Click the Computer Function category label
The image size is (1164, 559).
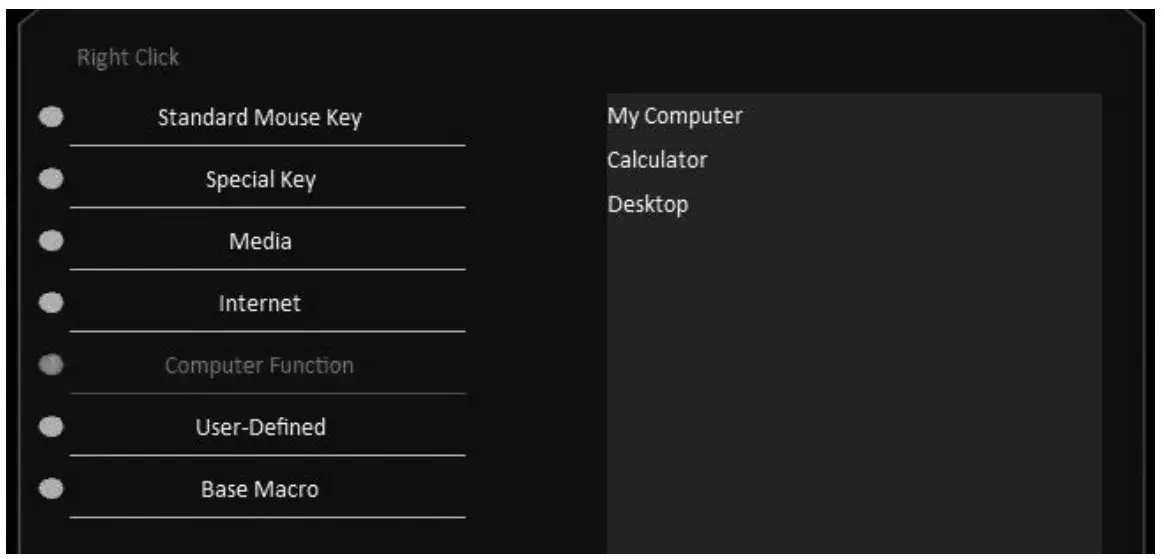260,366
